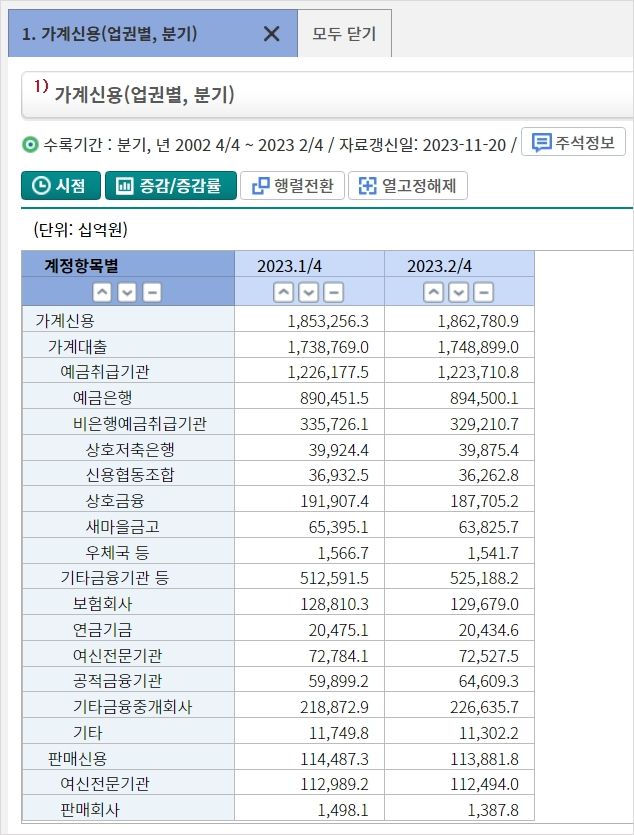This screenshot has height=835, width=634.
Task: Click the 시점 period button
Action: click(x=61, y=185)
